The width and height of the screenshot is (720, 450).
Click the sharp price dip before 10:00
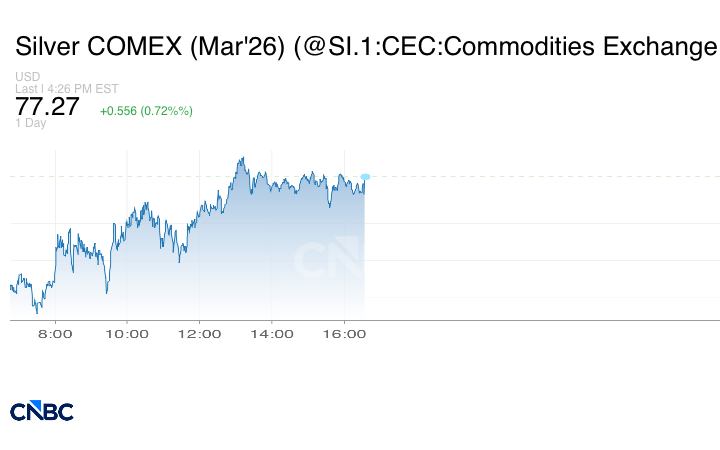point(107,293)
